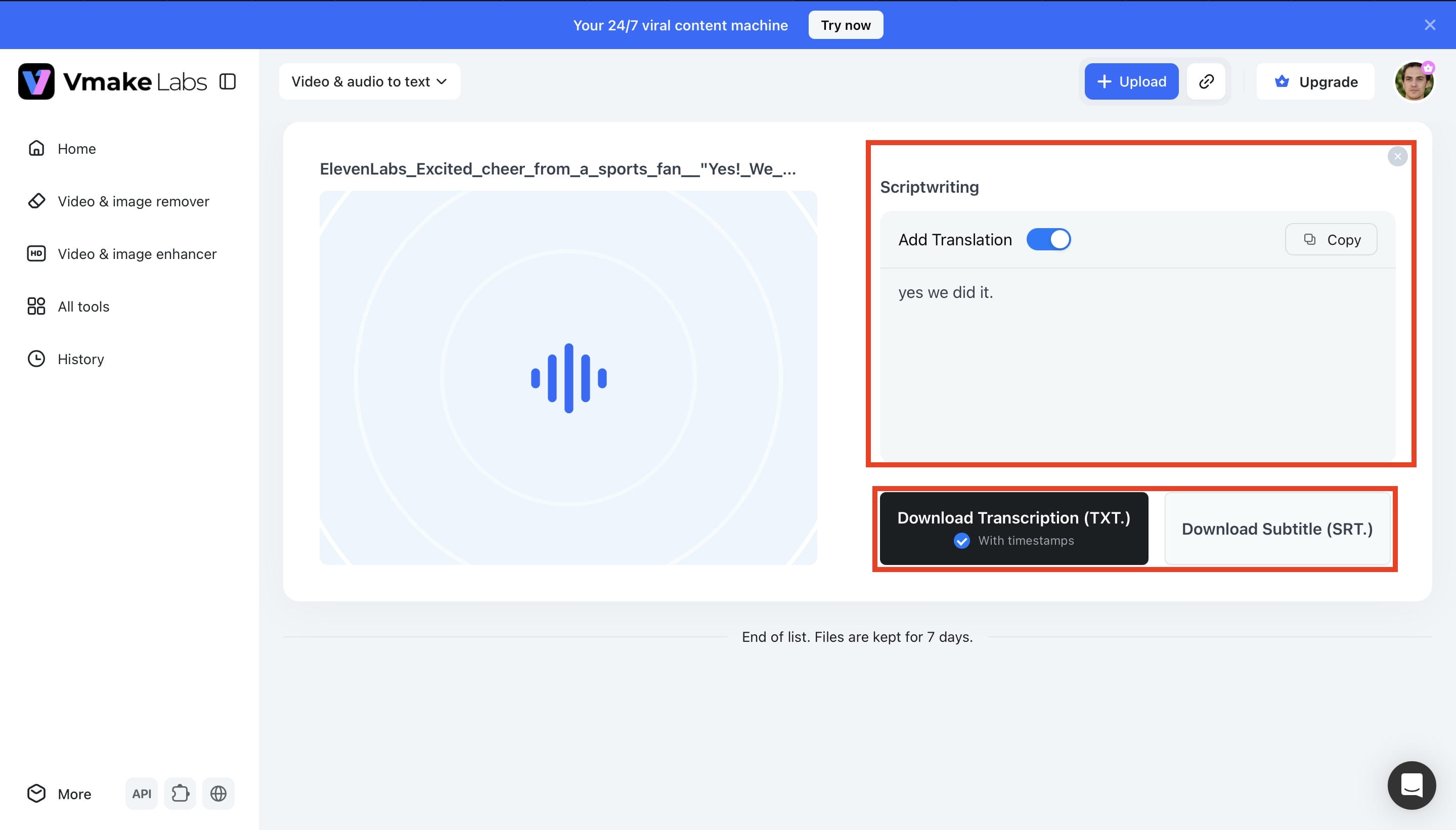Click Download Subtitle (SRT.)

pyautogui.click(x=1277, y=529)
